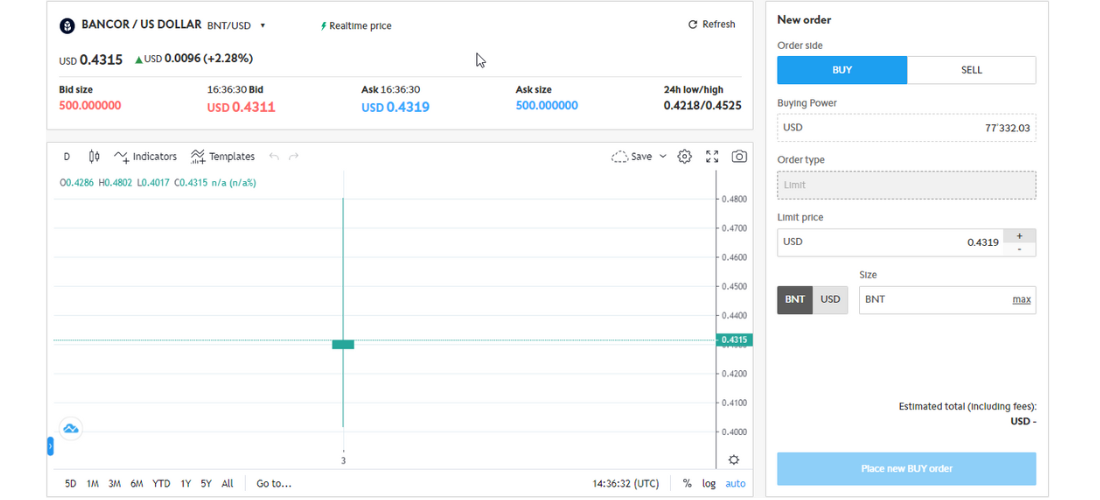Open chart Templates menu

222,156
